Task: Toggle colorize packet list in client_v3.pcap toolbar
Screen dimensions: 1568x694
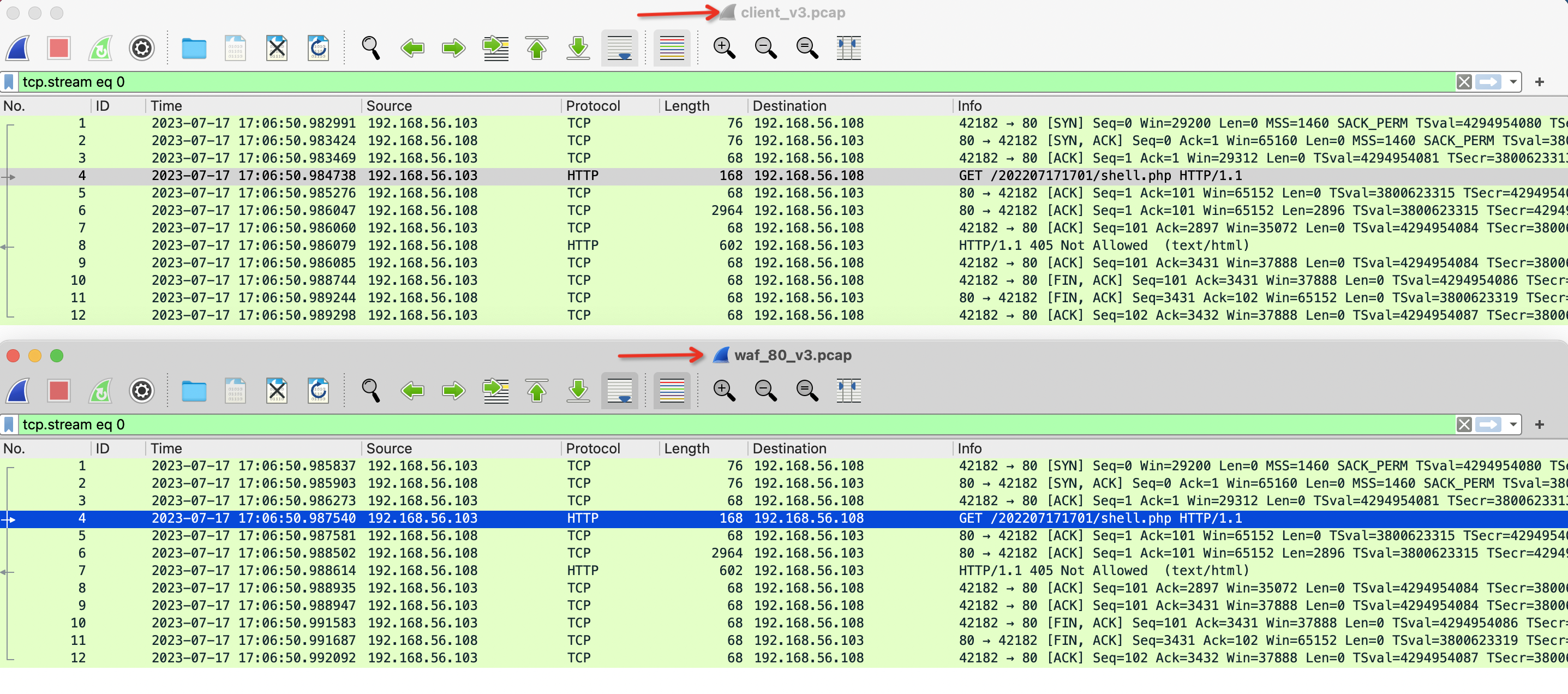Action: tap(672, 48)
